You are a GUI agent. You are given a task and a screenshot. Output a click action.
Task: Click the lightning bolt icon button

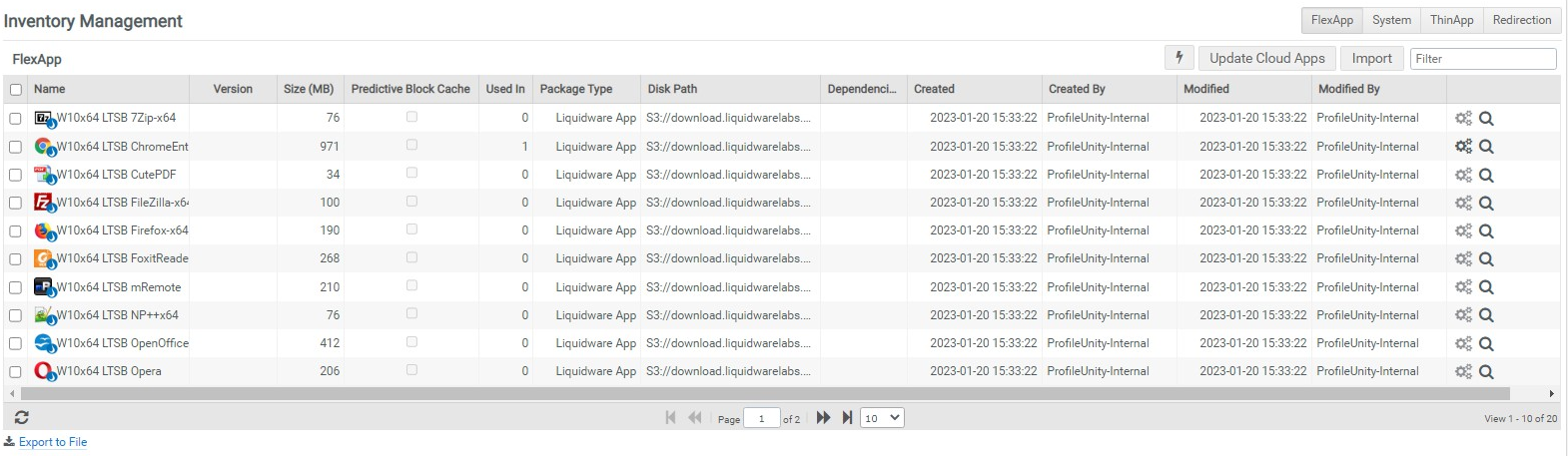tap(1178, 58)
